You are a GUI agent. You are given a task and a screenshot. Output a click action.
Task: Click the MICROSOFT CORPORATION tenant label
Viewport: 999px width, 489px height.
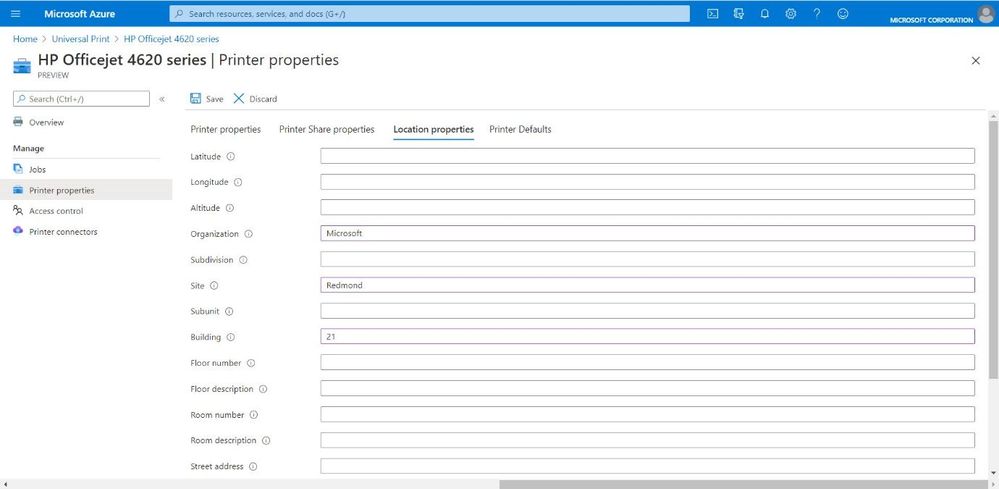(931, 20)
